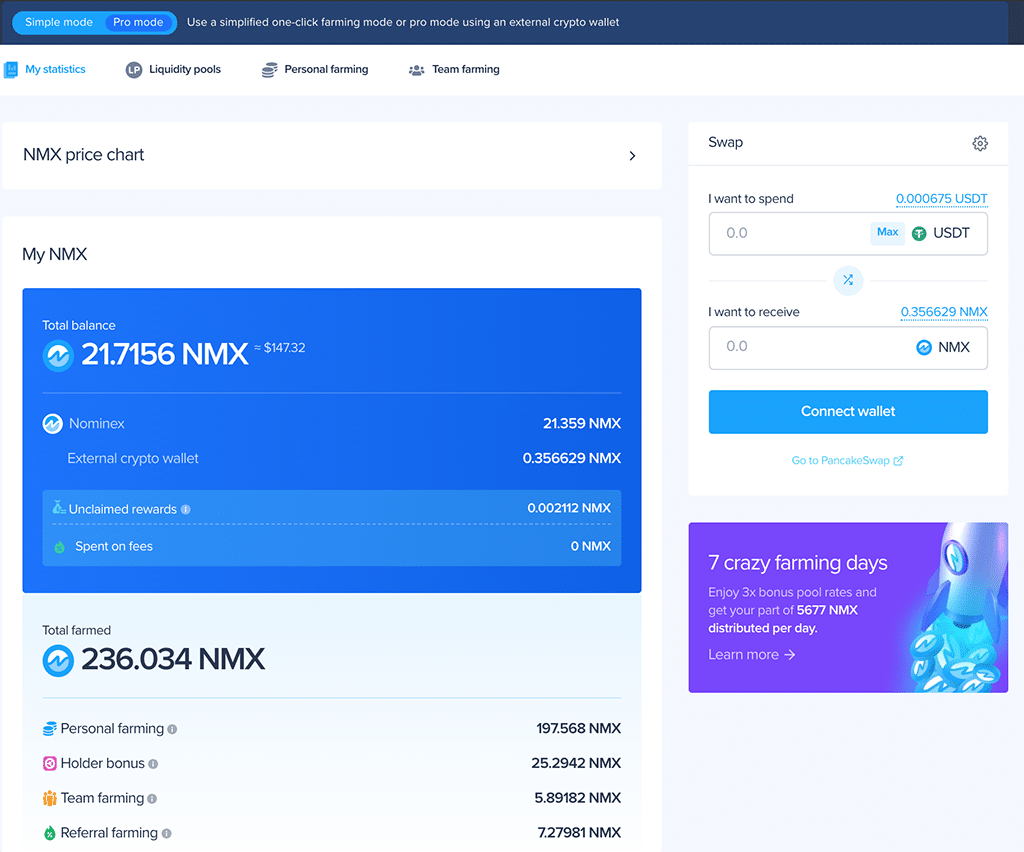1024x852 pixels.
Task: Open Swap settings gear
Action: tap(980, 143)
